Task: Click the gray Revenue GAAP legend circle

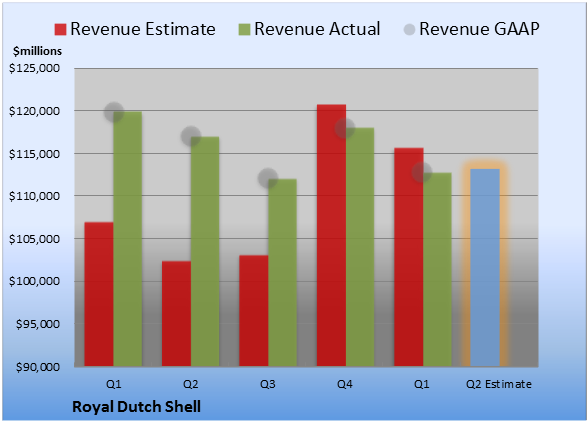Action: pos(410,30)
